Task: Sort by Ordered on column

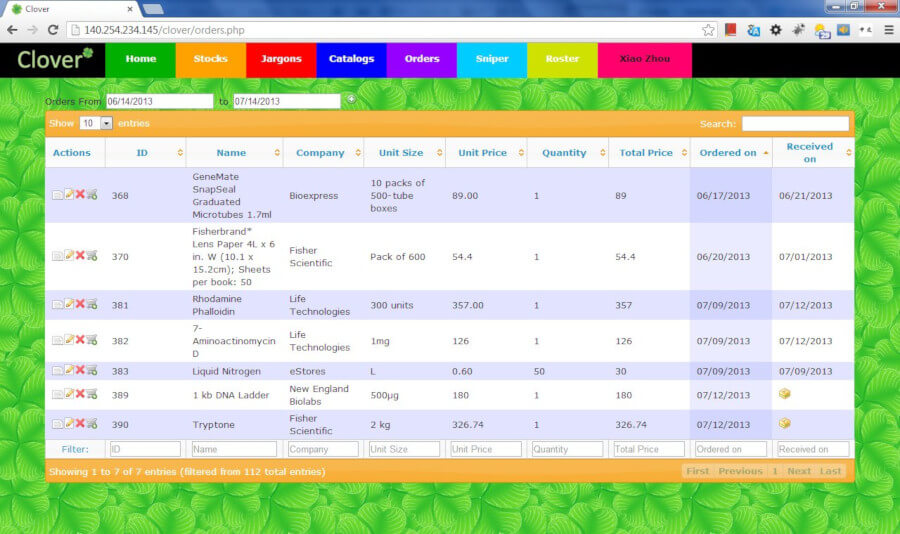Action: coord(731,153)
